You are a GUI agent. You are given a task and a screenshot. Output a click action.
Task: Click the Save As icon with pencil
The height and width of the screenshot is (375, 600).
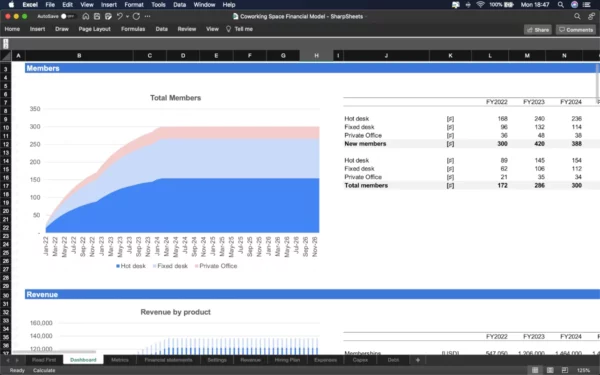(108, 16)
